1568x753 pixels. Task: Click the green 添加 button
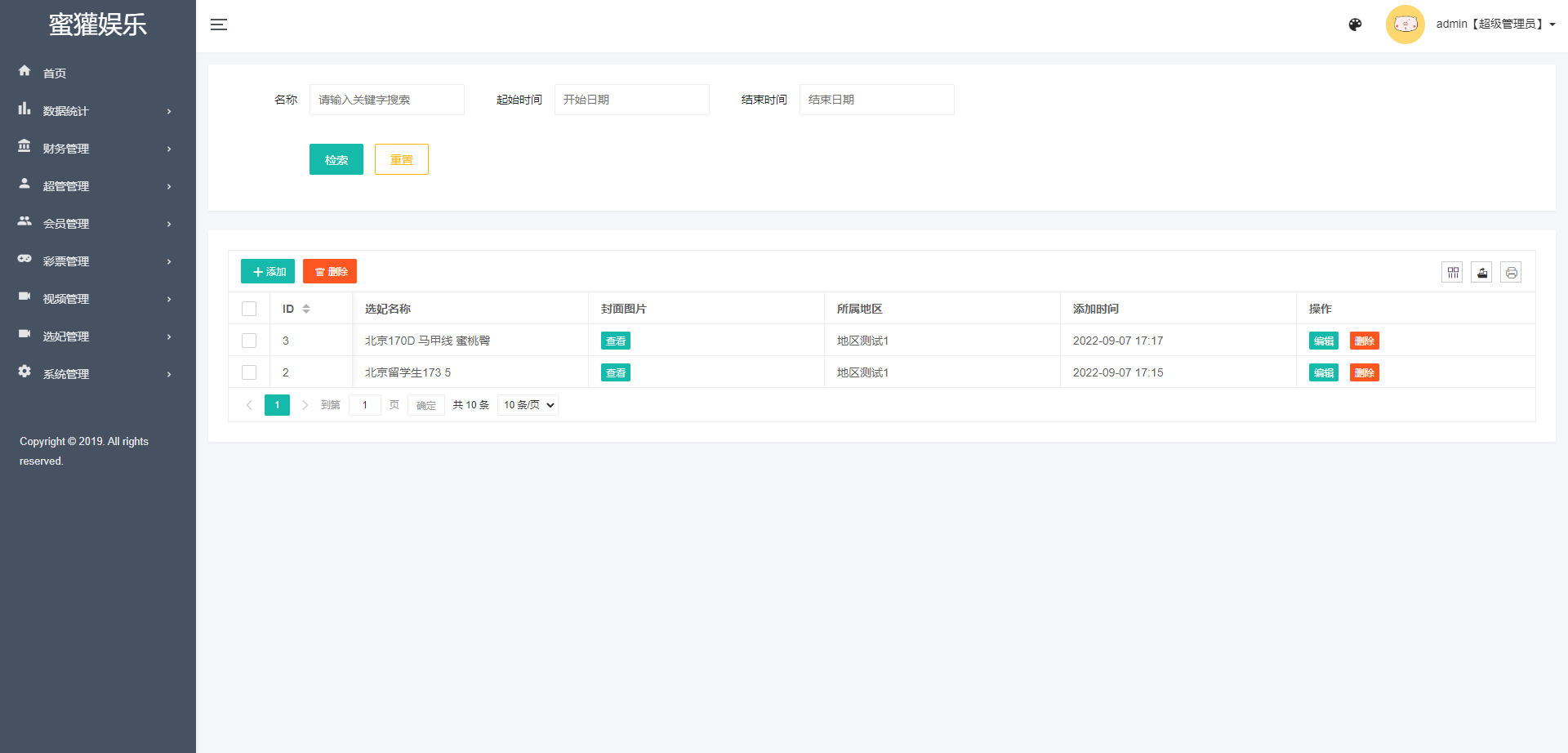pyautogui.click(x=268, y=271)
